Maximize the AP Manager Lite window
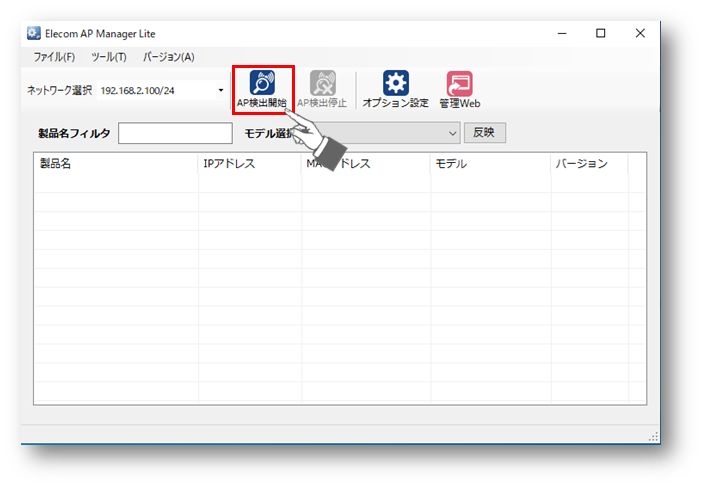This screenshot has width=703, height=487. tap(601, 33)
